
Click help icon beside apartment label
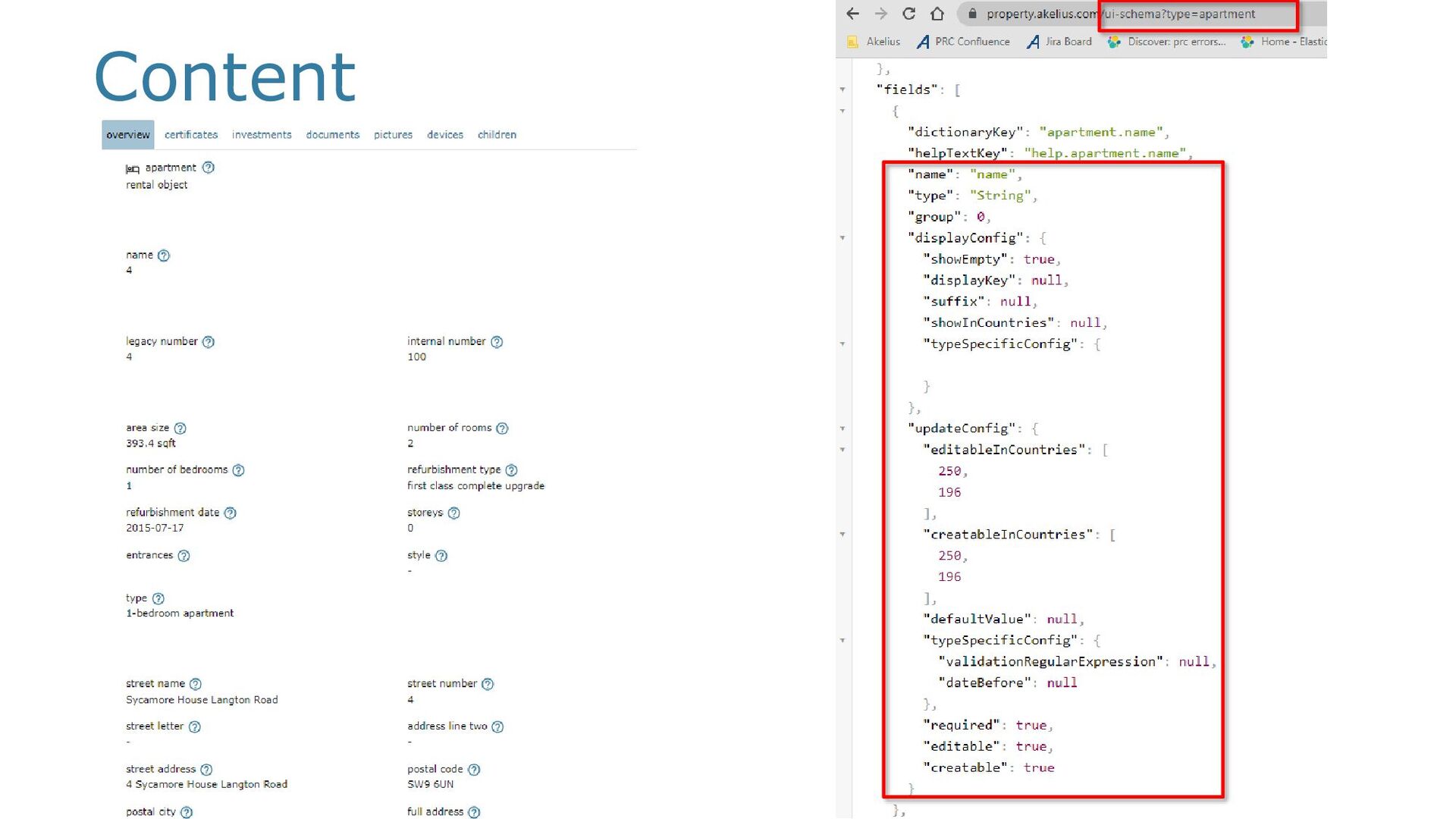(209, 168)
